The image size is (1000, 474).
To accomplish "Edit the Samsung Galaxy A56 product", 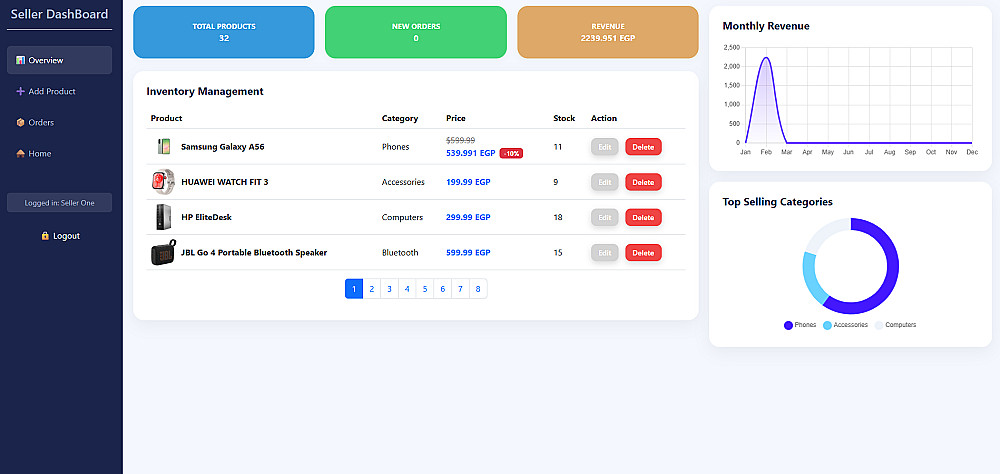I will (605, 147).
